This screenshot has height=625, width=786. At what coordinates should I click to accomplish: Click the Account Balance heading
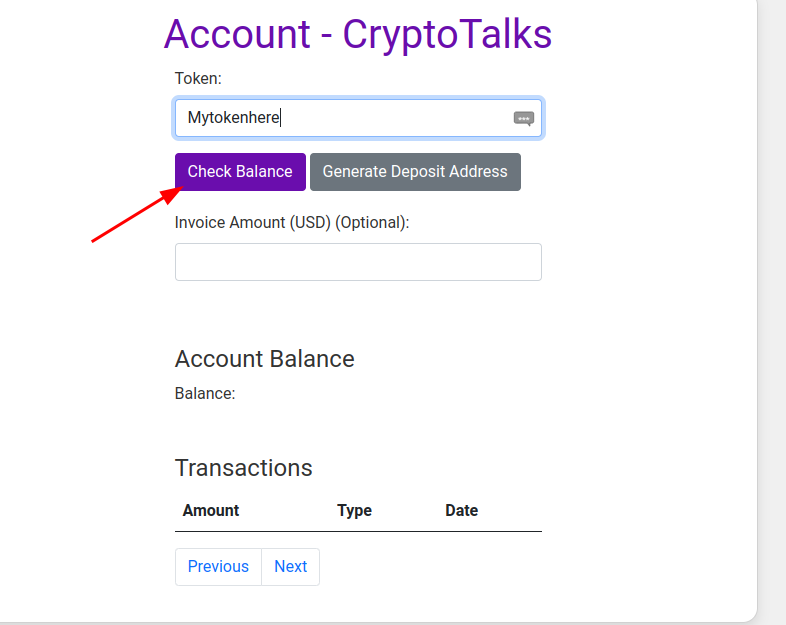(x=264, y=359)
